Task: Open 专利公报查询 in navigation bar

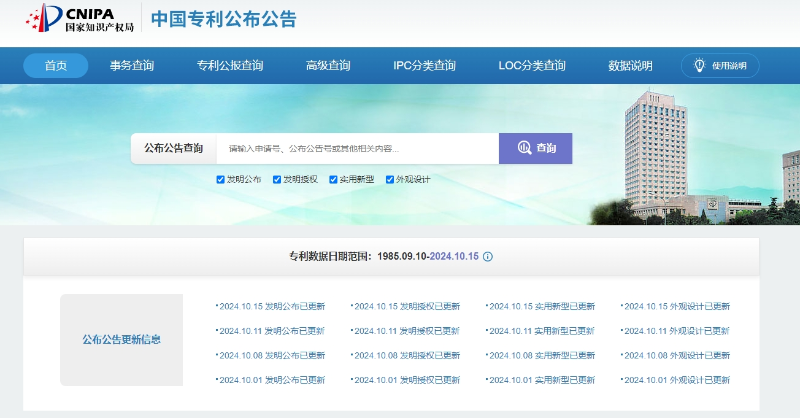Action: tap(230, 66)
